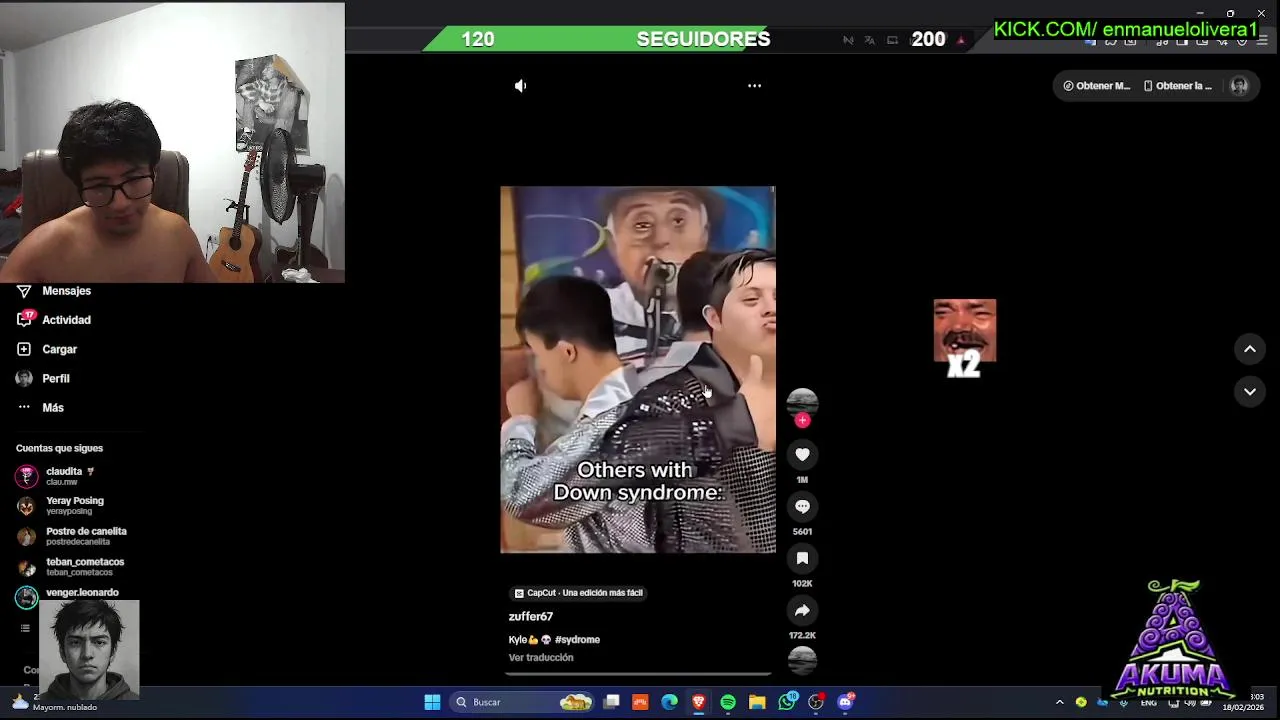Viewport: 1280px width, 720px height.
Task: Open the Windows Start menu
Action: pos(432,702)
